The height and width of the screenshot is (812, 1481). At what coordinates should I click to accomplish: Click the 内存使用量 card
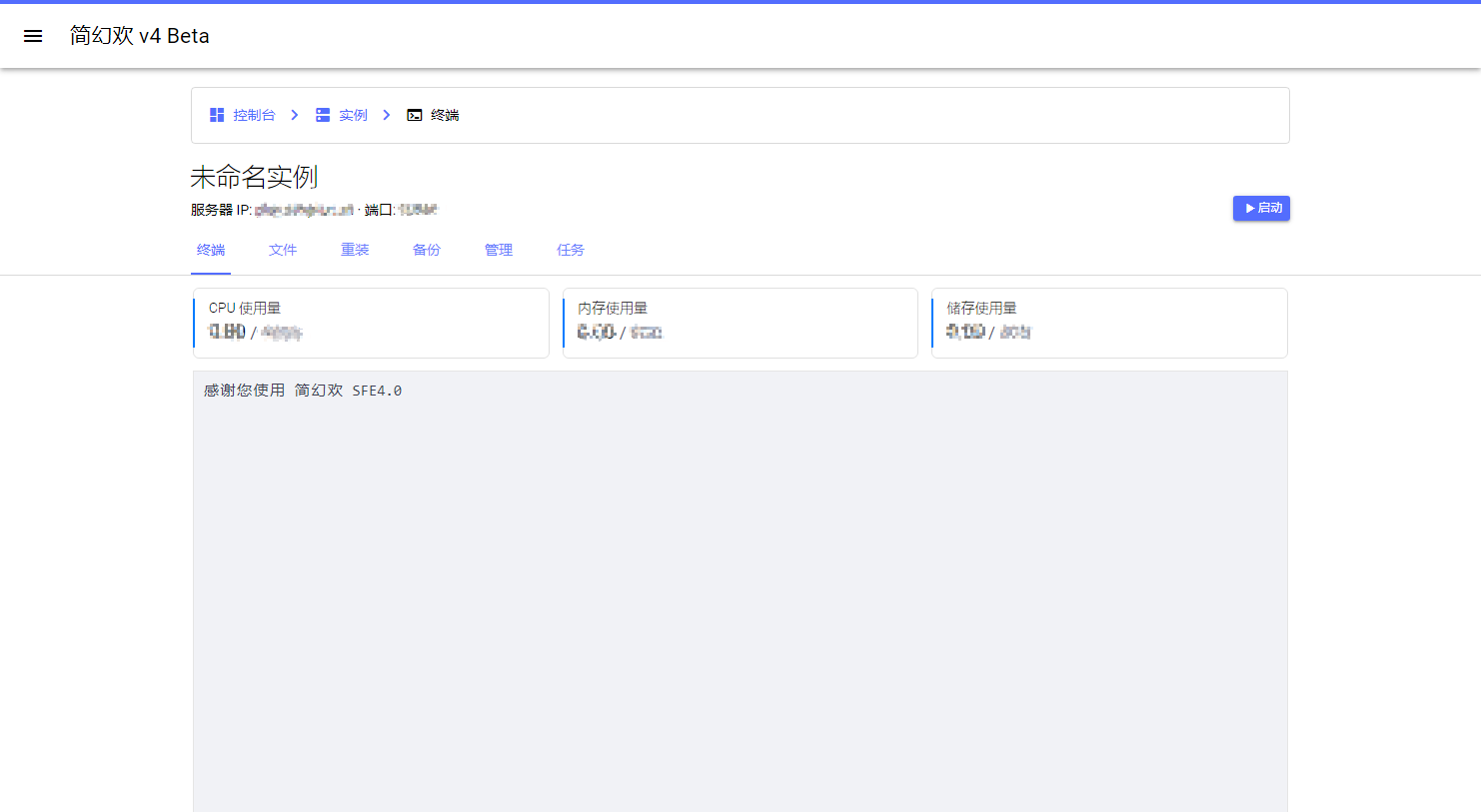click(740, 323)
